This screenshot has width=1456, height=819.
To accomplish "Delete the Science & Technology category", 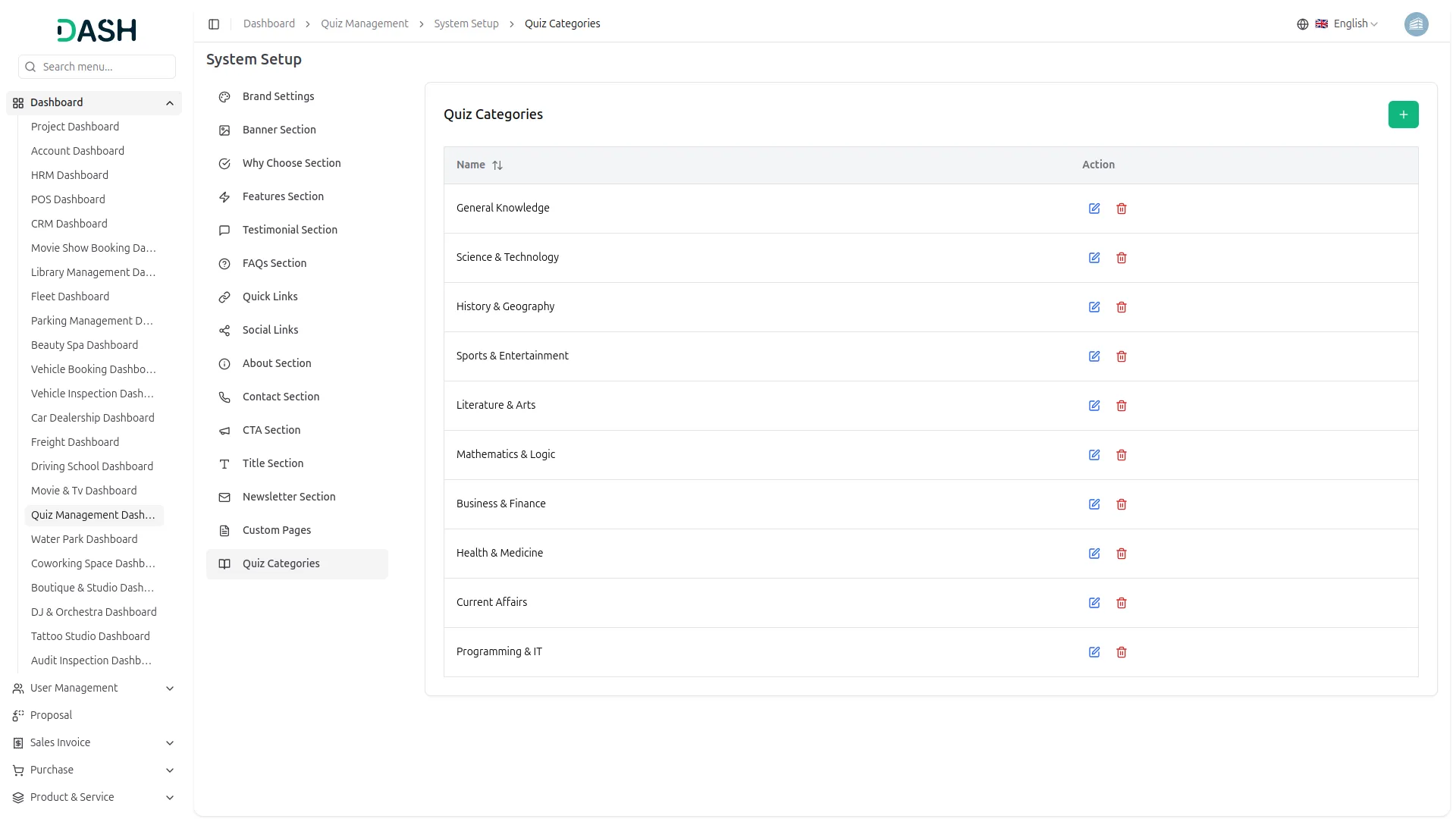I will [x=1122, y=258].
